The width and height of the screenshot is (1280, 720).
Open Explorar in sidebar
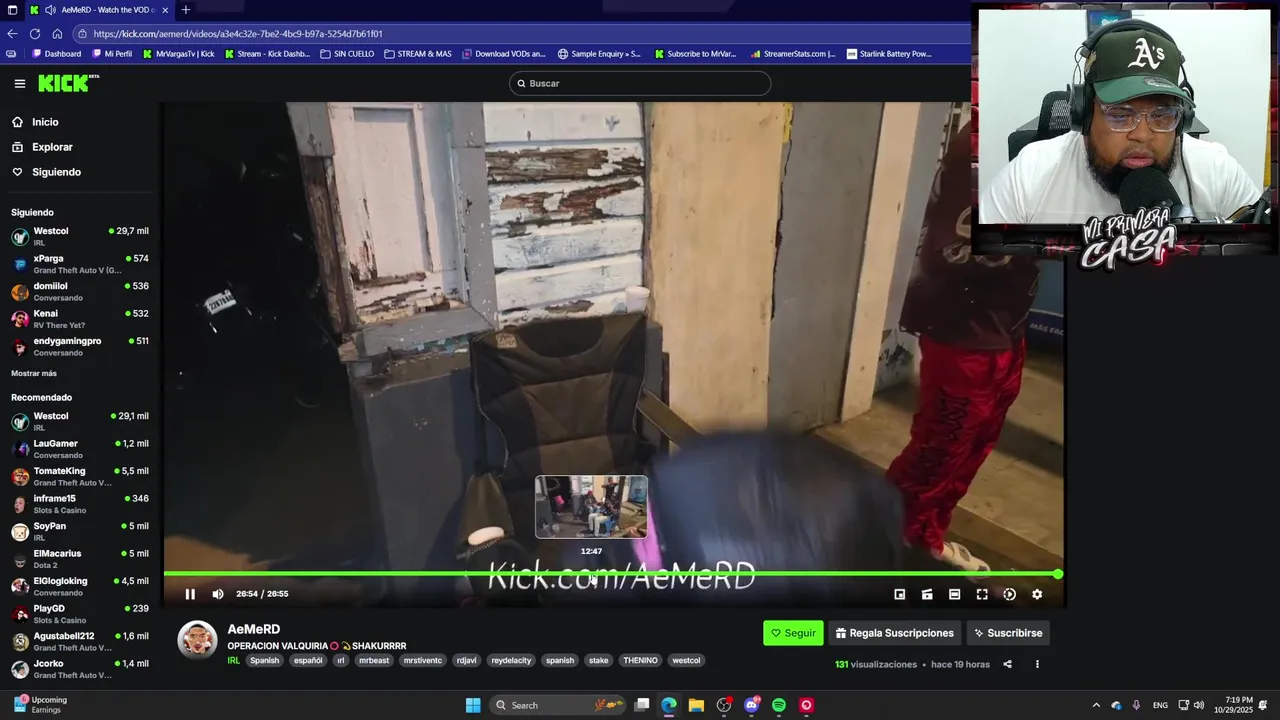52,147
